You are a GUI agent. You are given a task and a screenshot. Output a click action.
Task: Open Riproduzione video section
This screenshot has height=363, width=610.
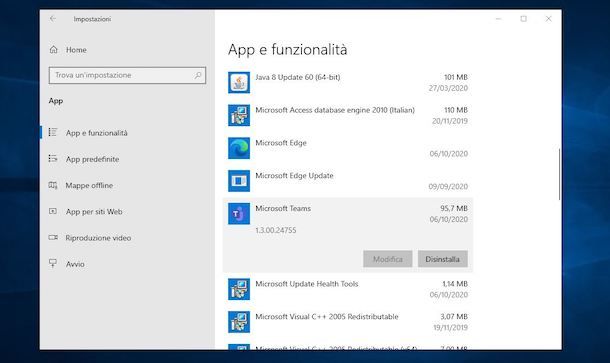click(98, 238)
